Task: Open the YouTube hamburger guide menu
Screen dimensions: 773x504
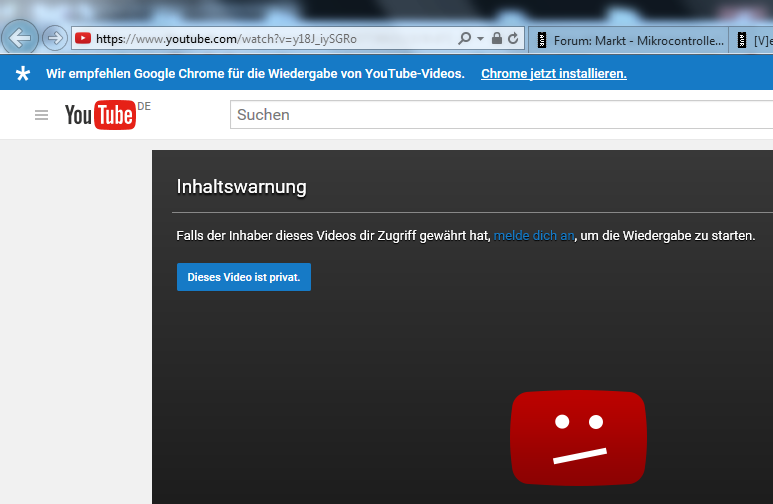Action: [41, 115]
